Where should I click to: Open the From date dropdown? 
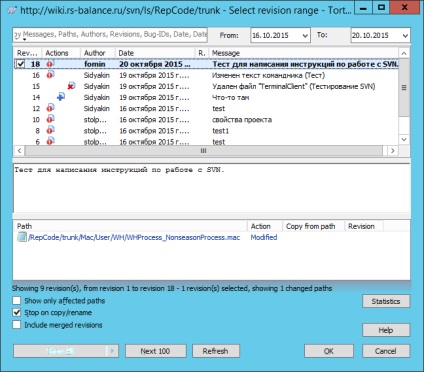click(305, 35)
